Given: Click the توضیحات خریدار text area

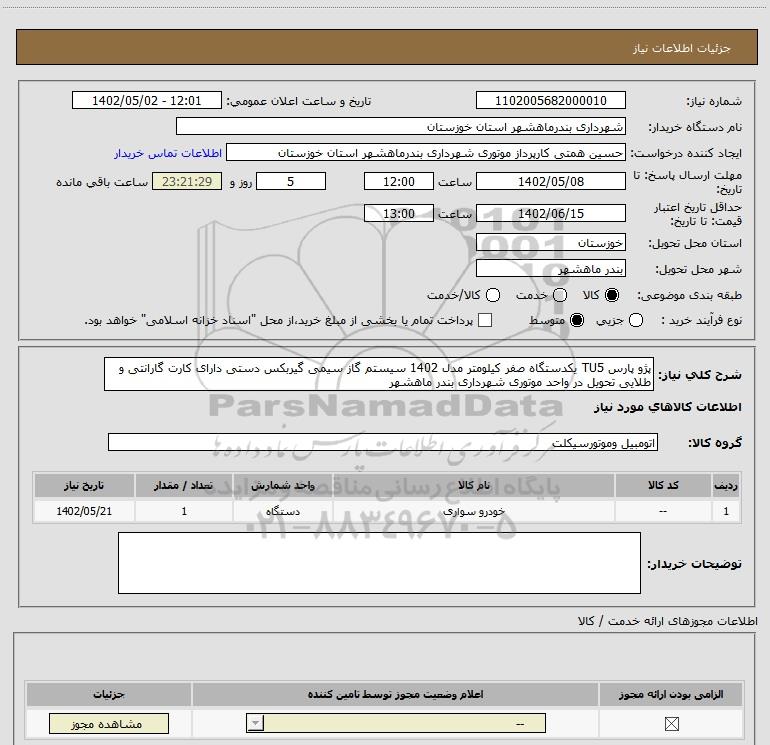Looking at the screenshot, I should [379, 563].
